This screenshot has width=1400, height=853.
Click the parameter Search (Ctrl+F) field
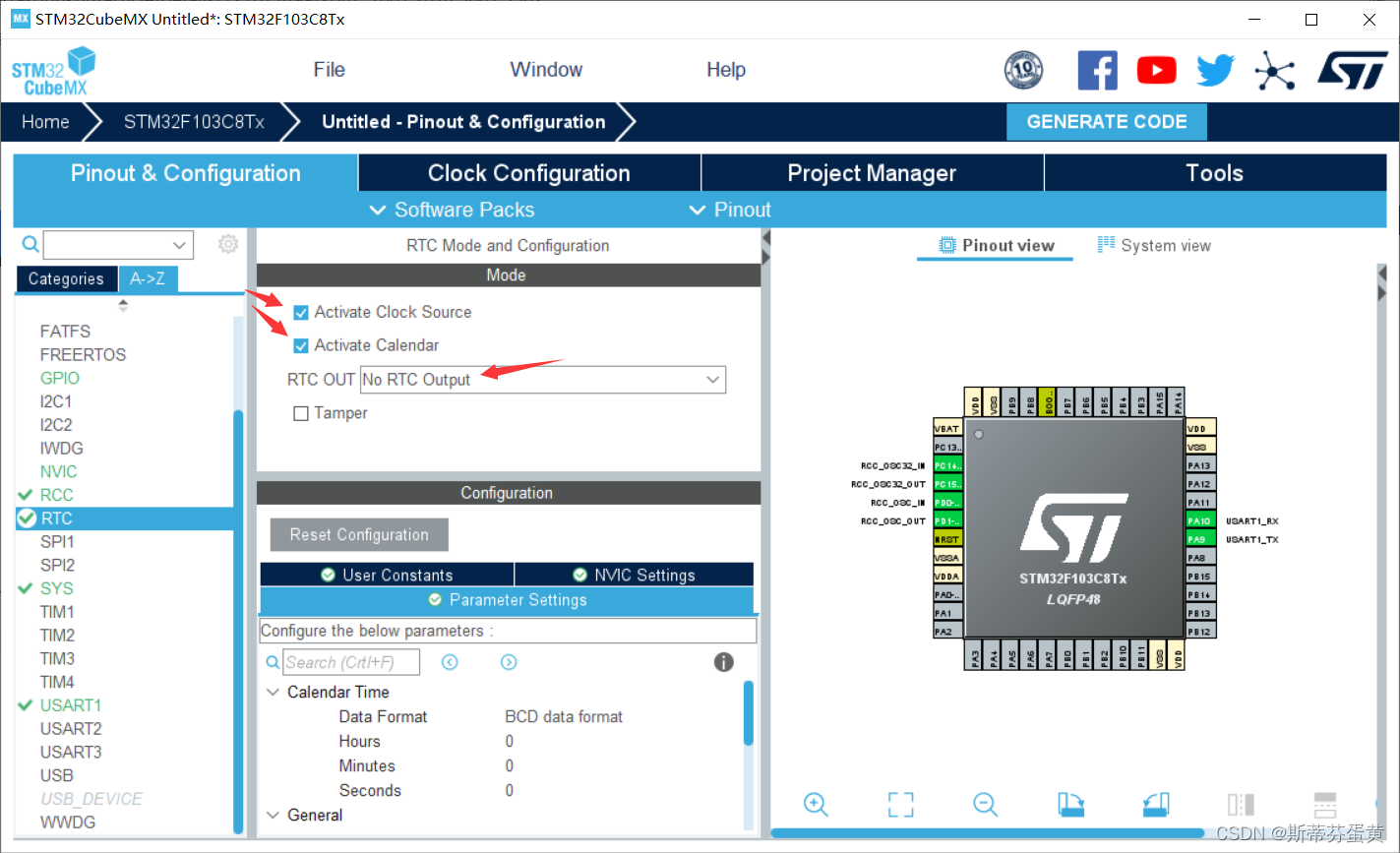tap(351, 662)
